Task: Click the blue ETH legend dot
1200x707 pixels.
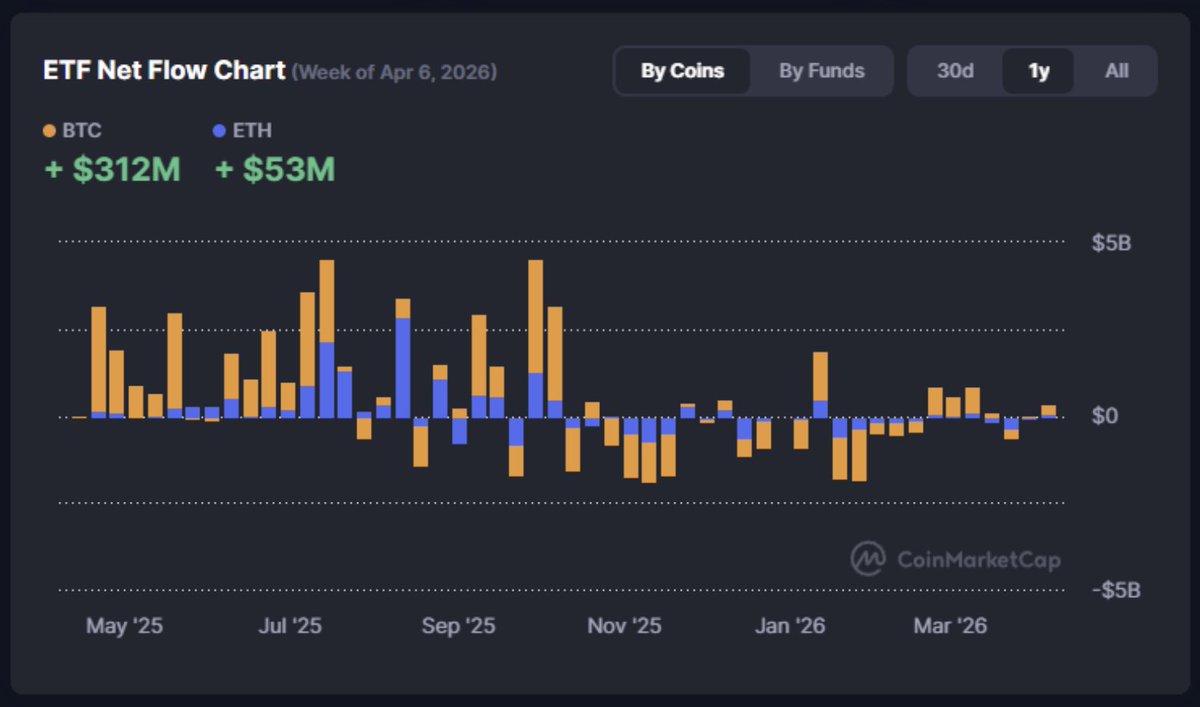Action: pos(220,131)
